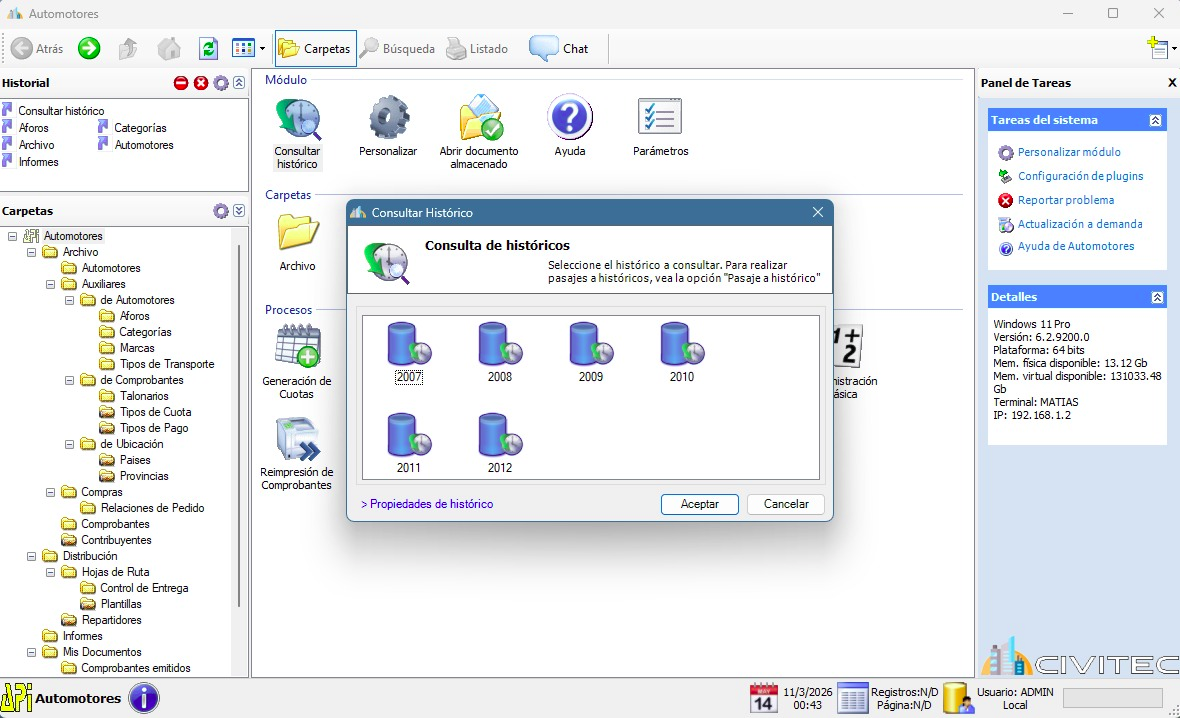Open the Parámetros module icon
The image size is (1180, 718).
661,126
